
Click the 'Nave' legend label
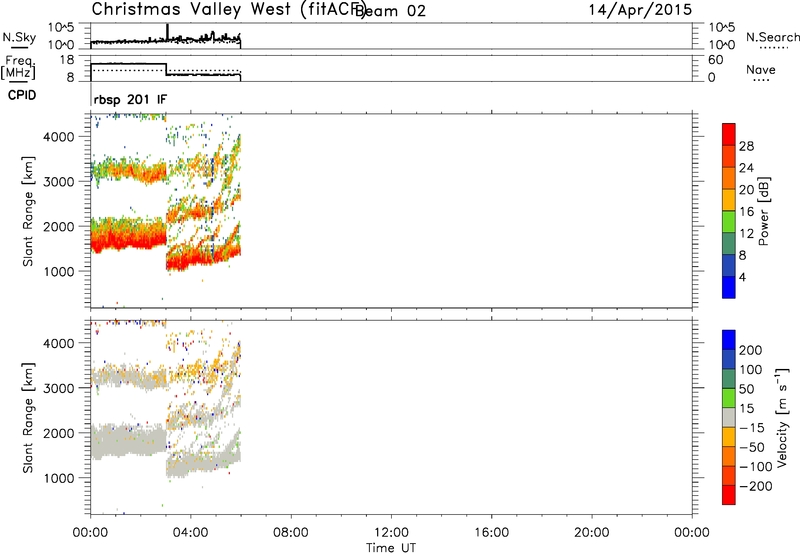(761, 69)
